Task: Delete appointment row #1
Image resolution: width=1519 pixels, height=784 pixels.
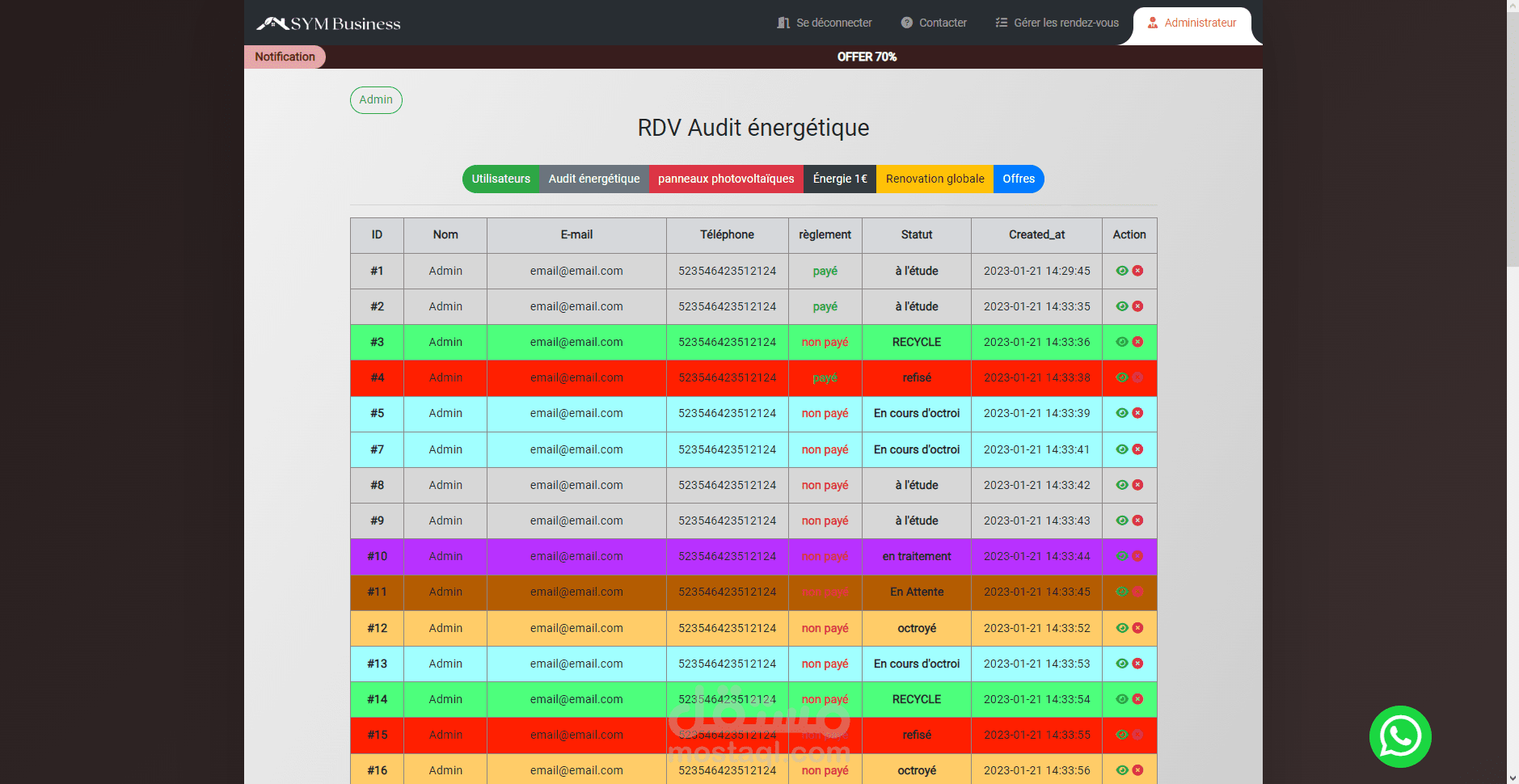Action: (x=1137, y=271)
